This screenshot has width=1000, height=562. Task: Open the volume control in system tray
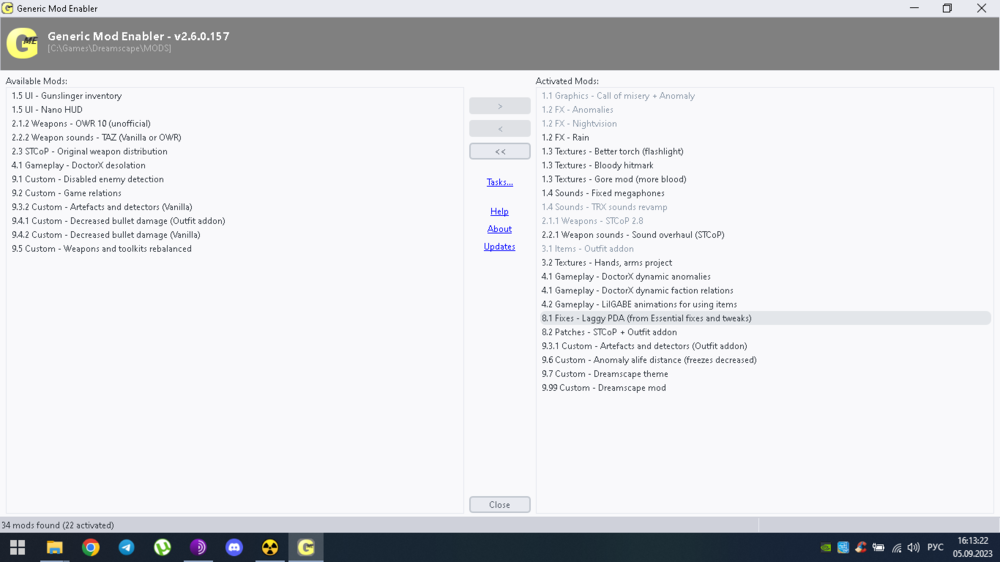click(x=913, y=547)
